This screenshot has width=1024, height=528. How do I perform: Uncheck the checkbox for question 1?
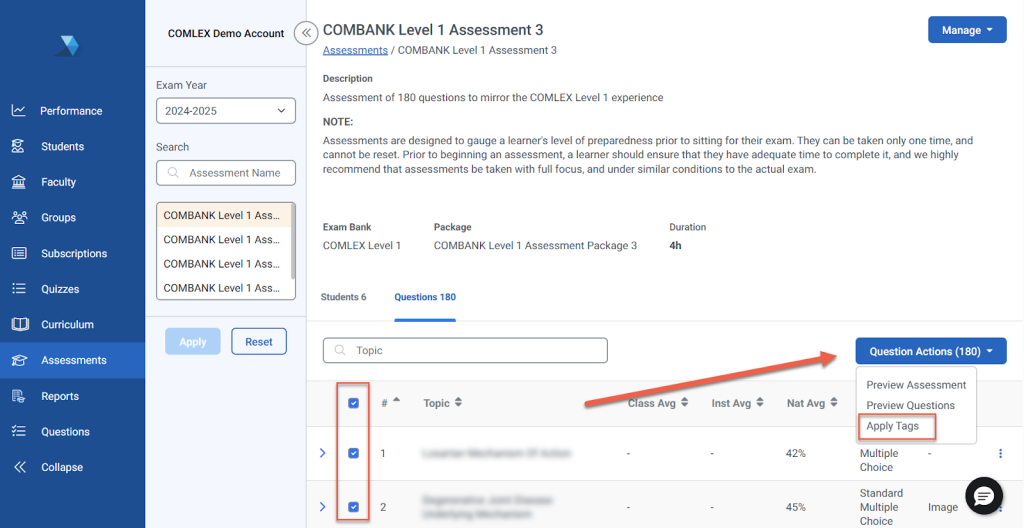pos(353,453)
